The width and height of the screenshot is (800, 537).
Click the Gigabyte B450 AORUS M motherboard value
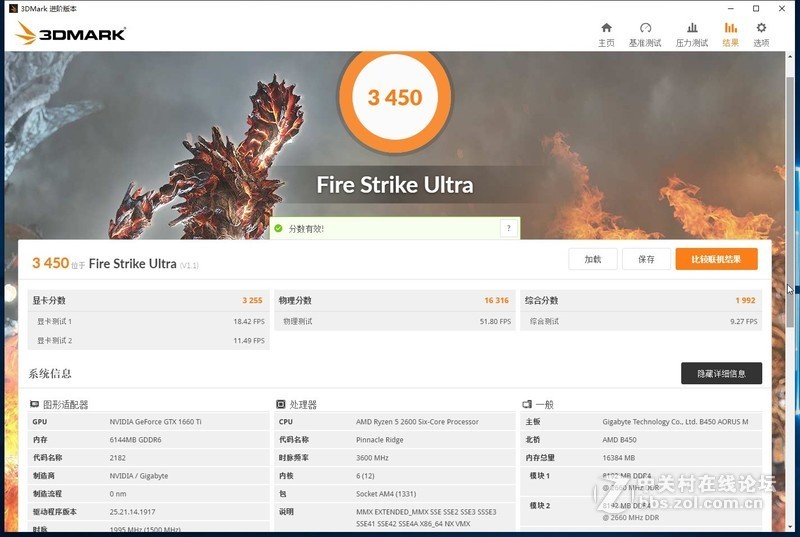675,422
